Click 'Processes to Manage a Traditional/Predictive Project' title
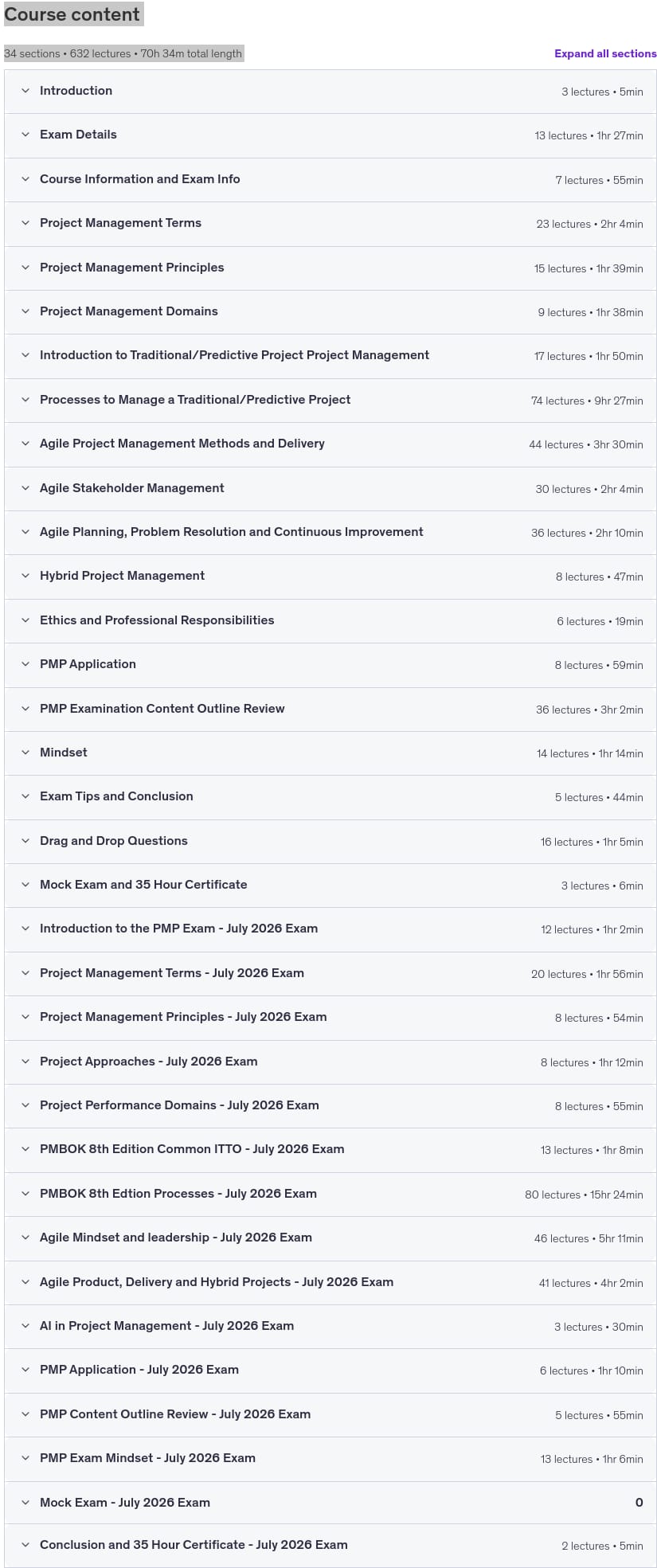Image resolution: width=657 pixels, height=1568 pixels. pyautogui.click(x=195, y=400)
